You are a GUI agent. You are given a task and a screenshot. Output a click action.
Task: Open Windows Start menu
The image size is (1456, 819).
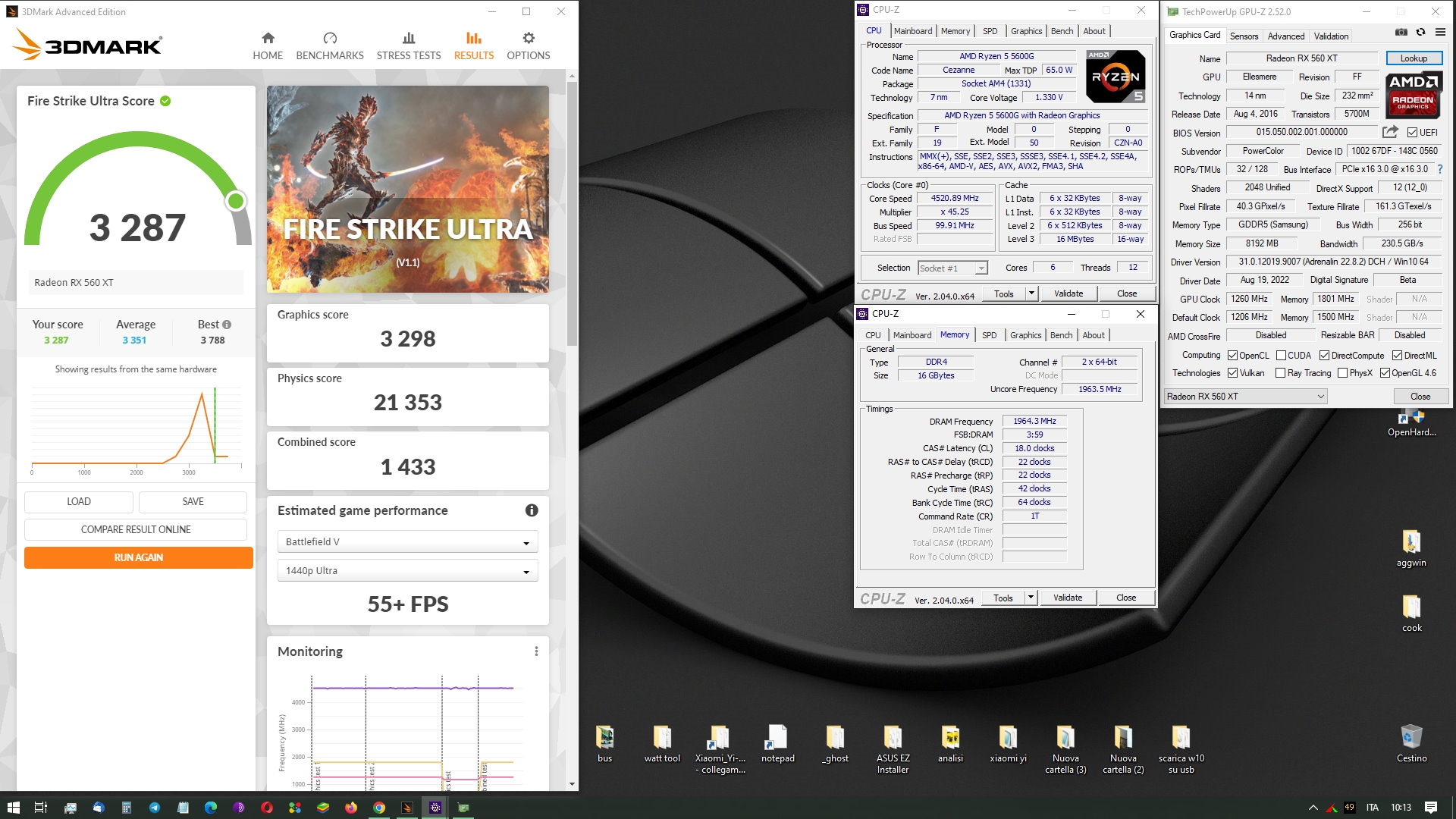pyautogui.click(x=13, y=808)
